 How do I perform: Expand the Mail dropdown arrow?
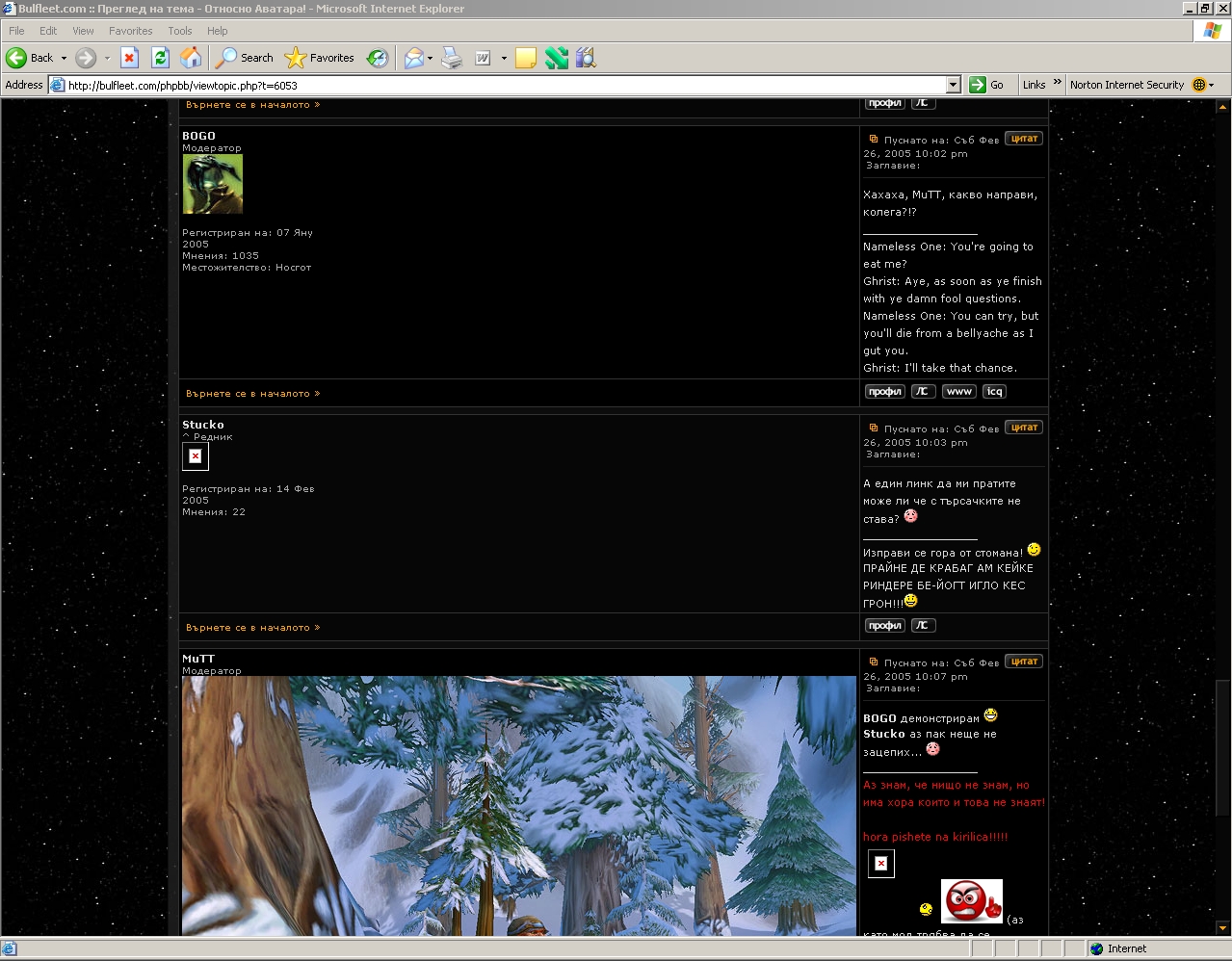click(430, 58)
